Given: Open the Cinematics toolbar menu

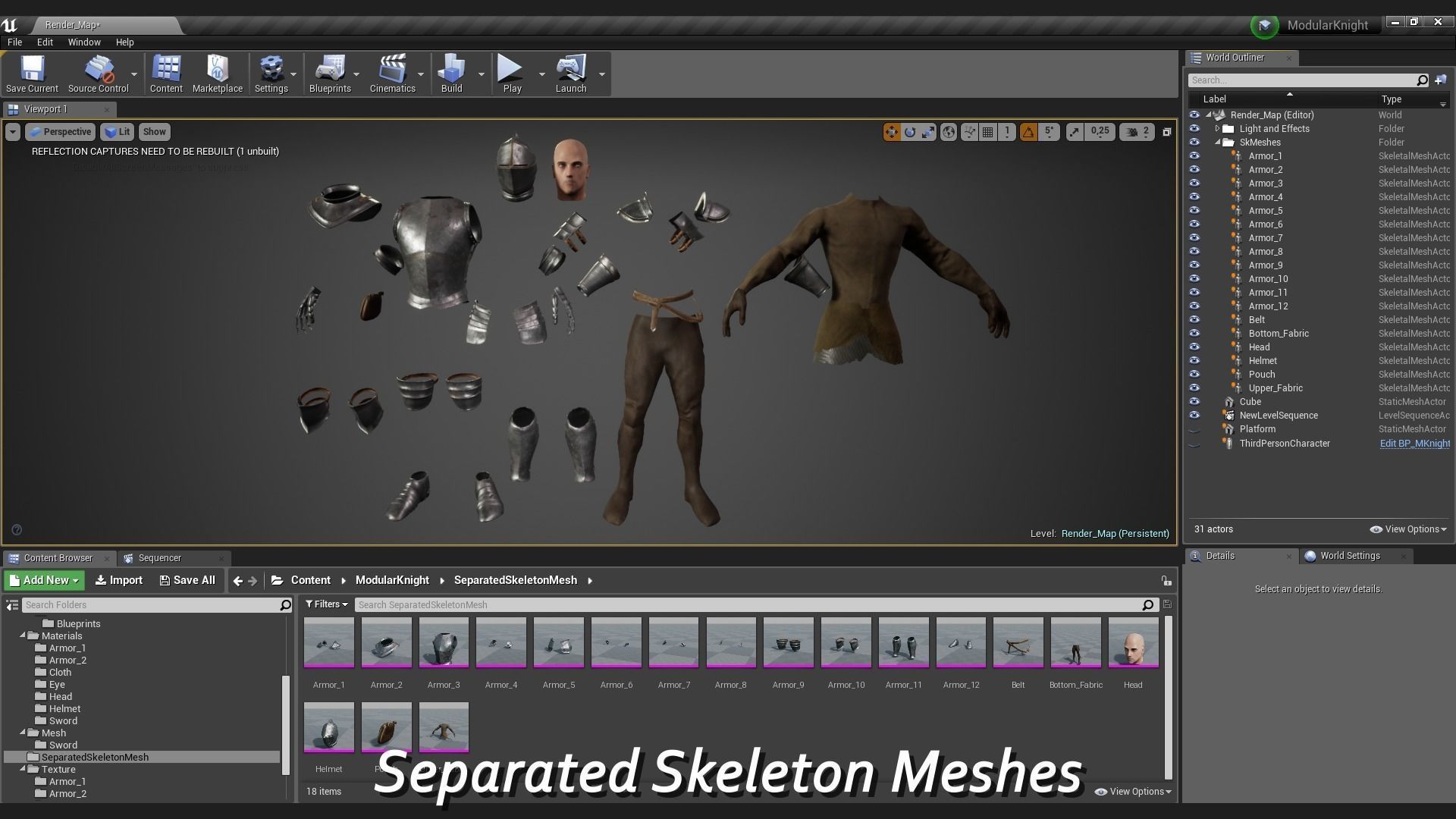Looking at the screenshot, I should click(x=392, y=70).
